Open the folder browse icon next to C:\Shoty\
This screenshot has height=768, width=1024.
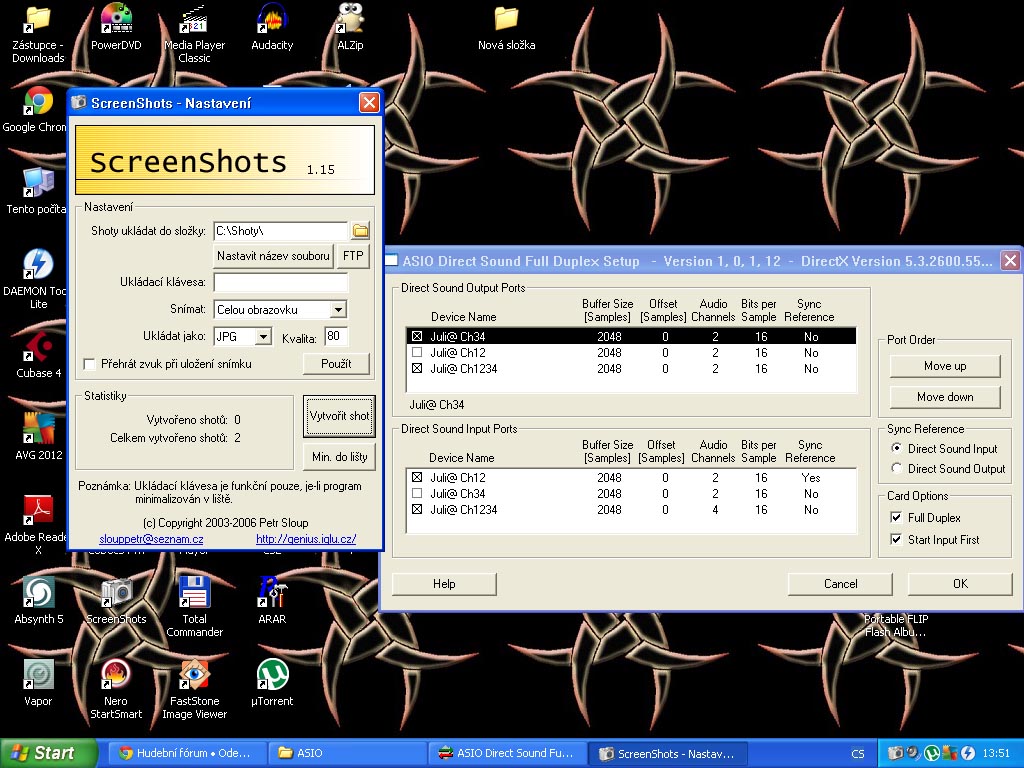[360, 231]
